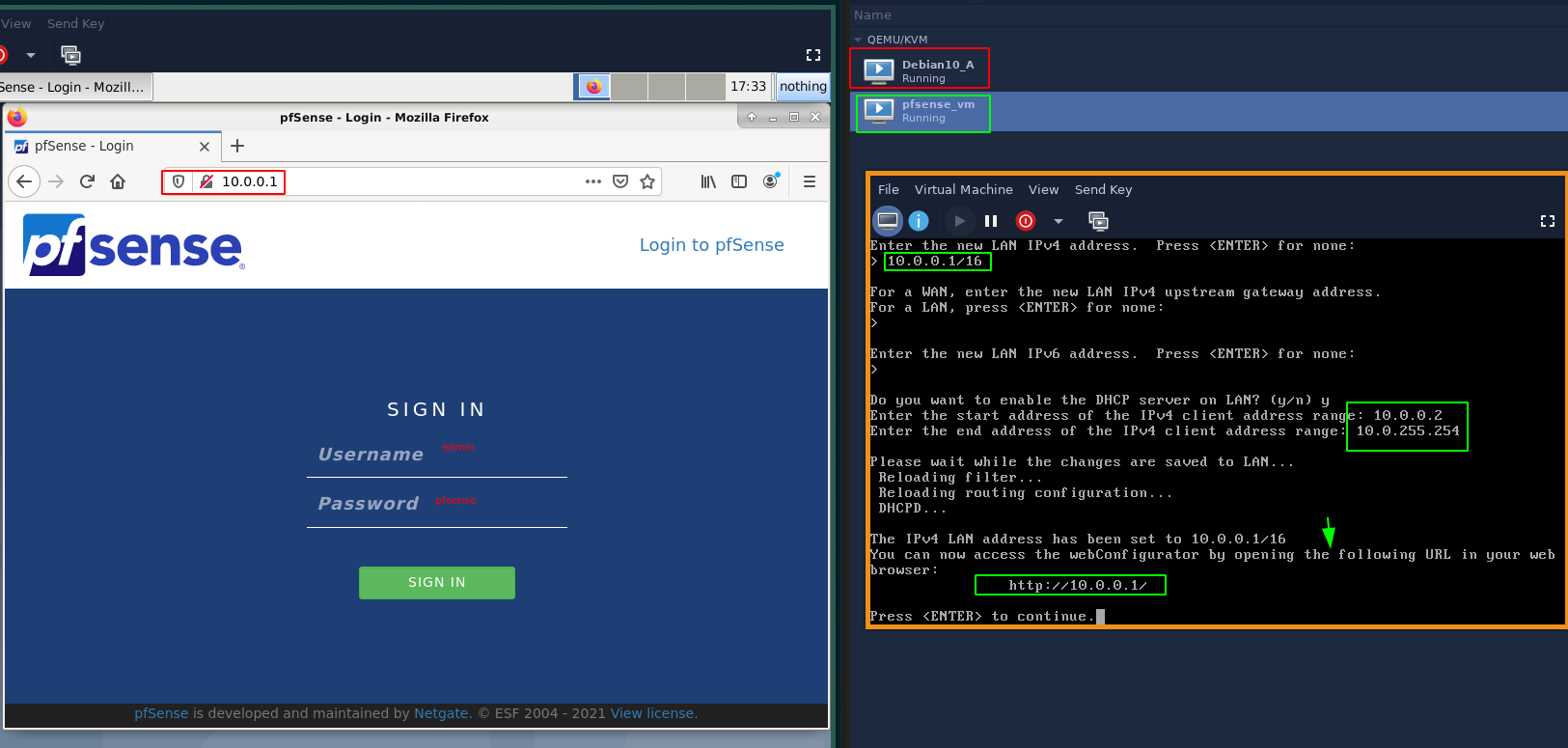Open the Firefox hamburger menu
Viewport: 1568px width, 748px height.
810,181
